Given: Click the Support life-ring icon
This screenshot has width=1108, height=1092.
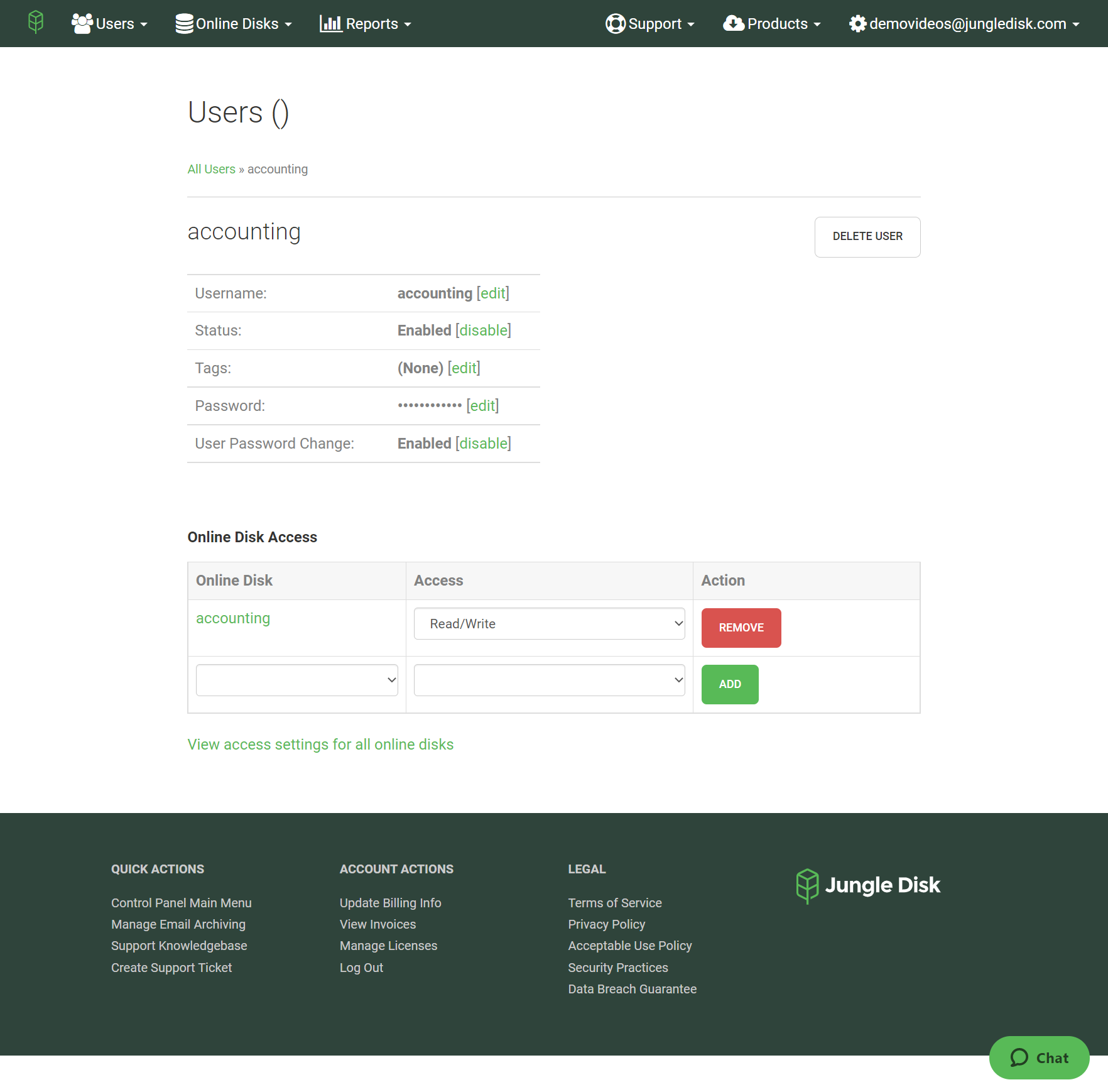Looking at the screenshot, I should [616, 23].
